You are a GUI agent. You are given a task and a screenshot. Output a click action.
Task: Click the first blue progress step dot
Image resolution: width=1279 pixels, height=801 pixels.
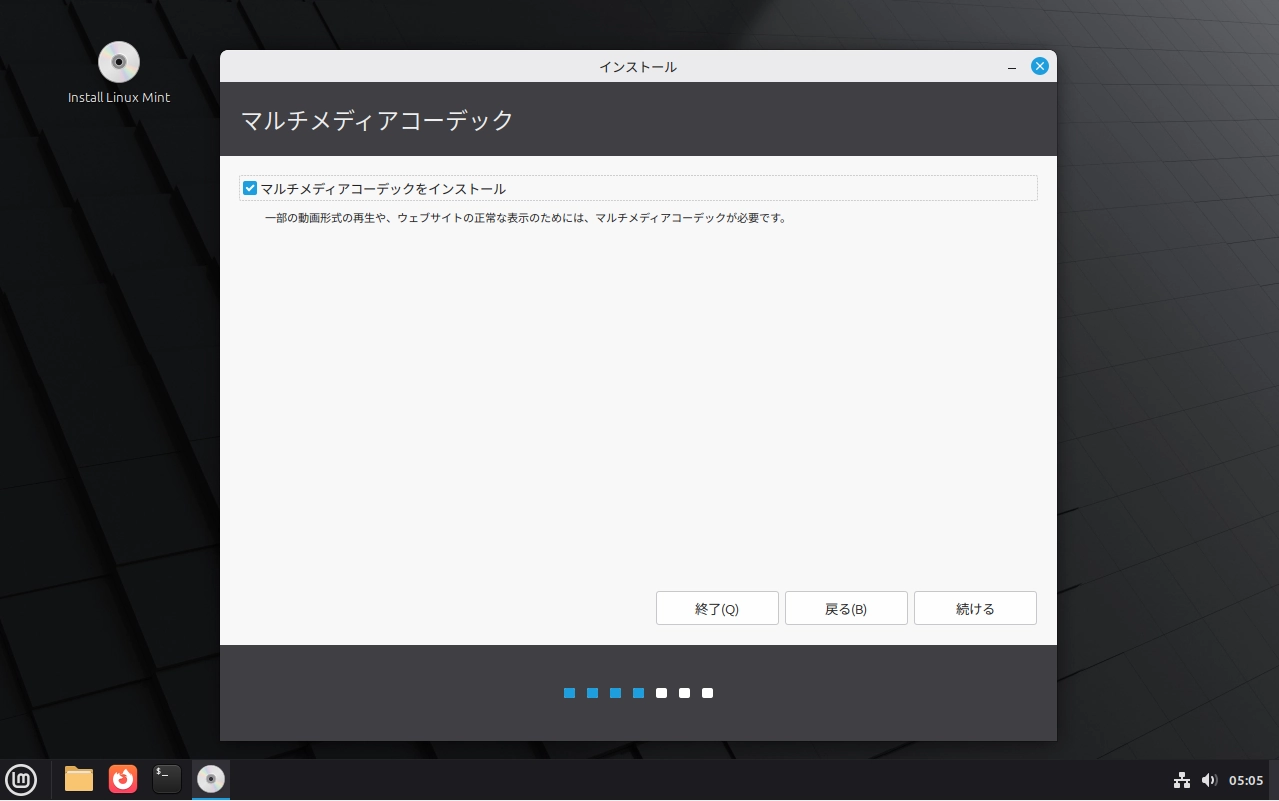click(x=569, y=693)
